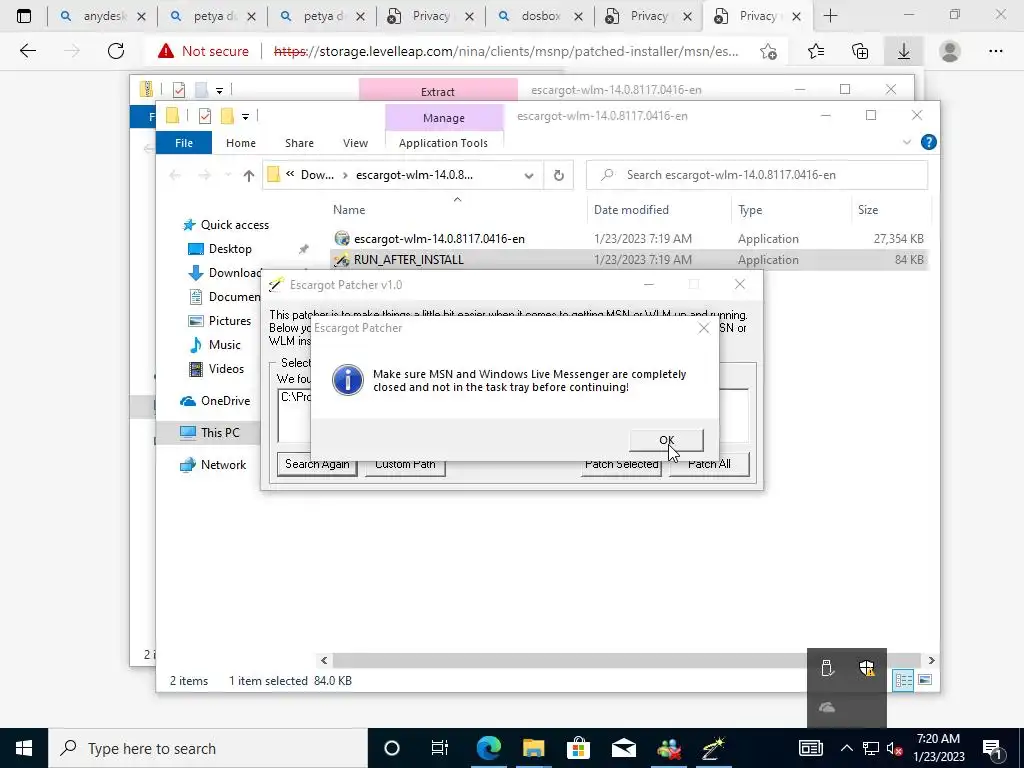Click the Patch All button

[709, 464]
